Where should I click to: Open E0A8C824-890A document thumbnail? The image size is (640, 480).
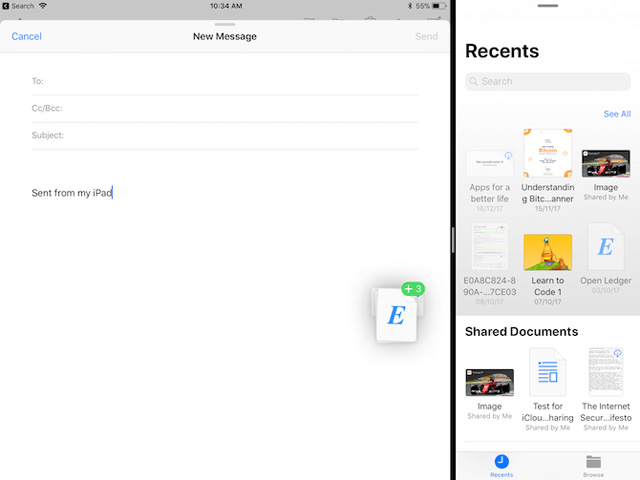click(x=489, y=246)
